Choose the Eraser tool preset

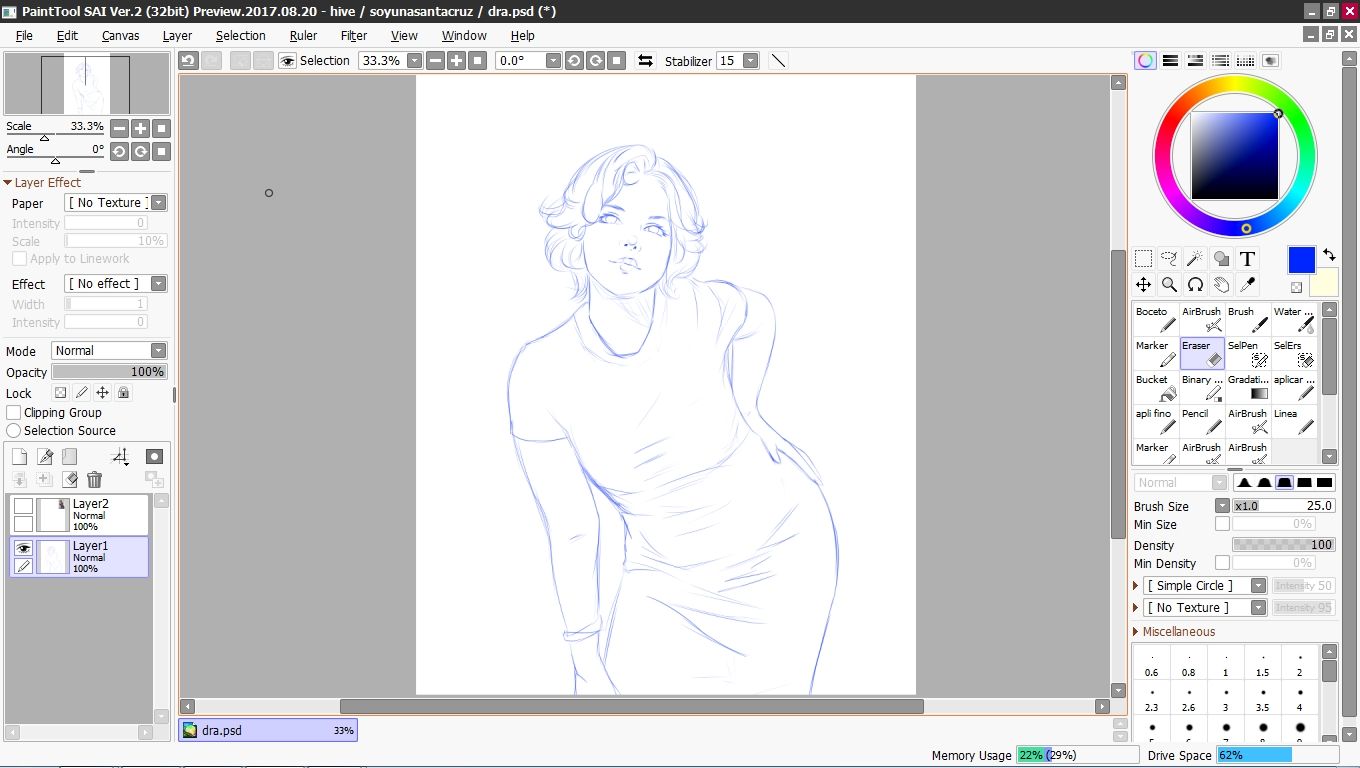tap(1201, 354)
